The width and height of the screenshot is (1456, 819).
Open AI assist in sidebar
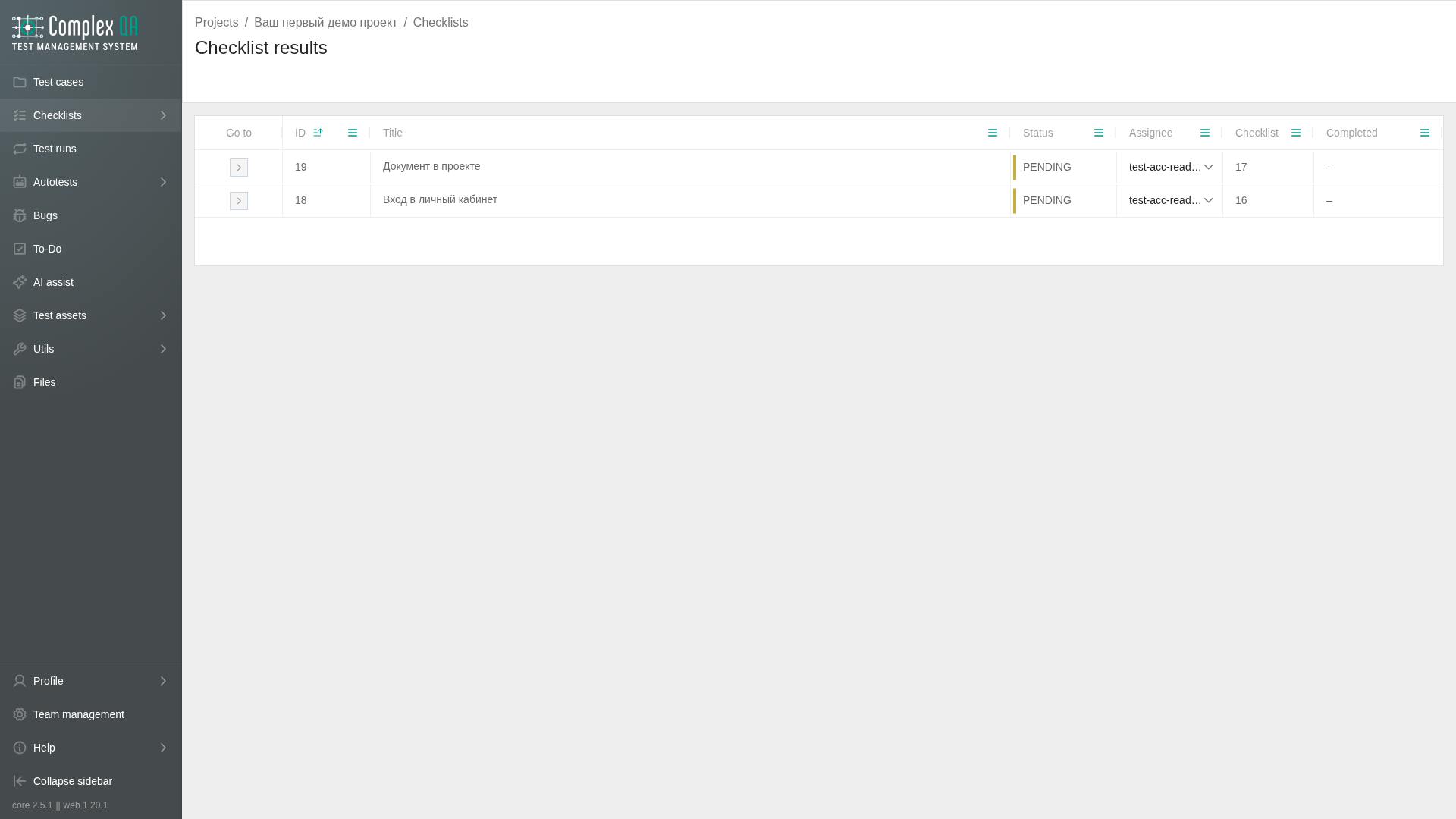[x=91, y=282]
